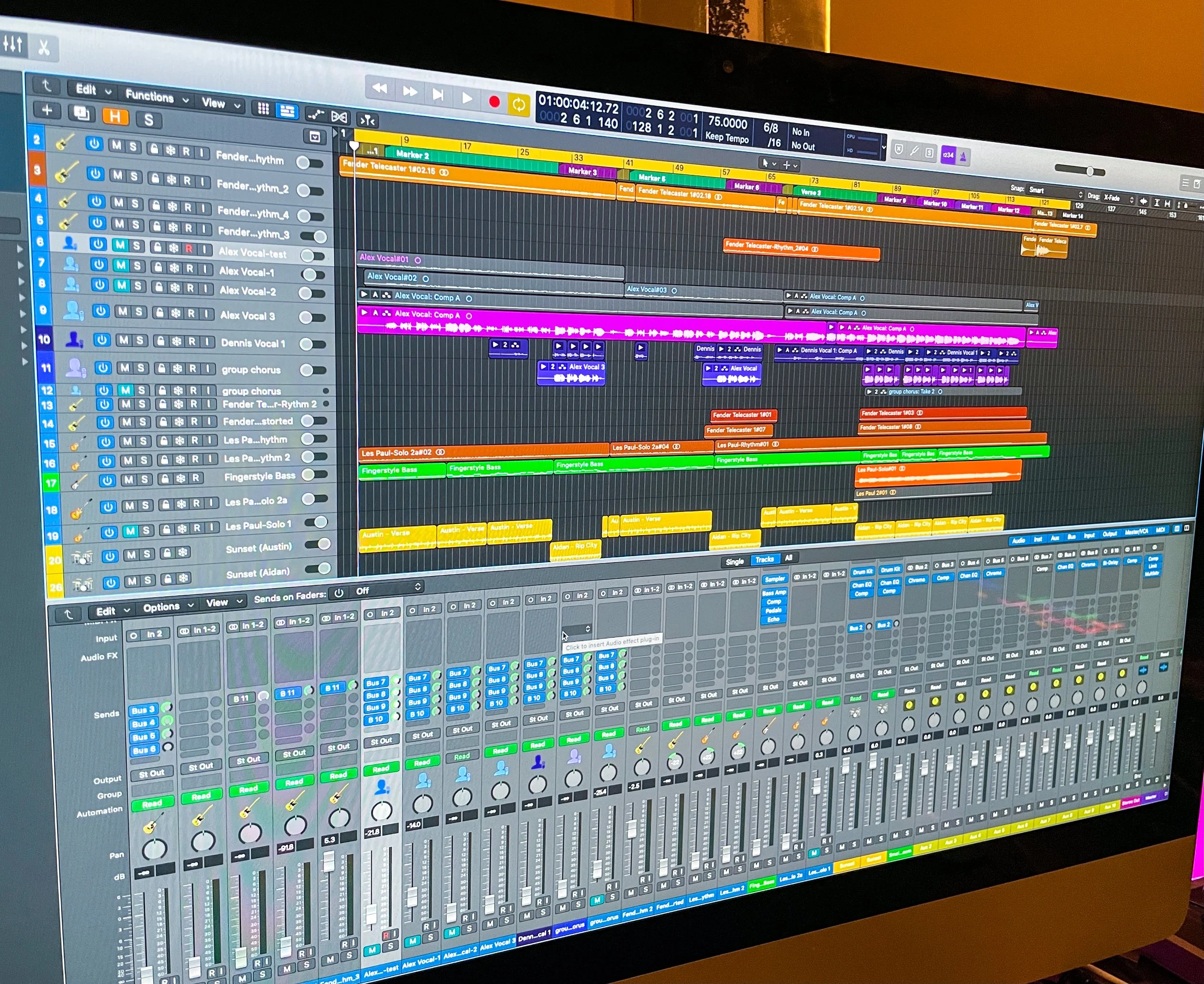Click lock icon on Alex Vocal 3 track
Viewport: 1204px width, 984px height.
(x=160, y=313)
